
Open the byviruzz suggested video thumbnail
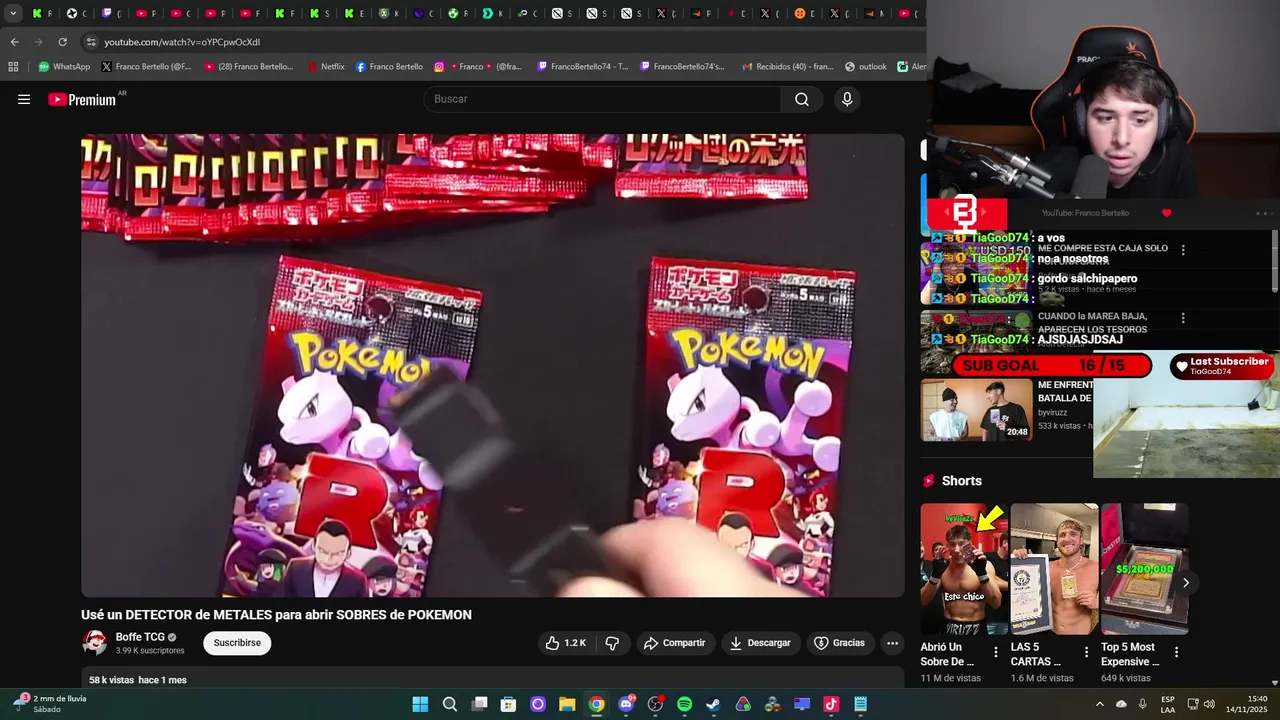coord(976,409)
